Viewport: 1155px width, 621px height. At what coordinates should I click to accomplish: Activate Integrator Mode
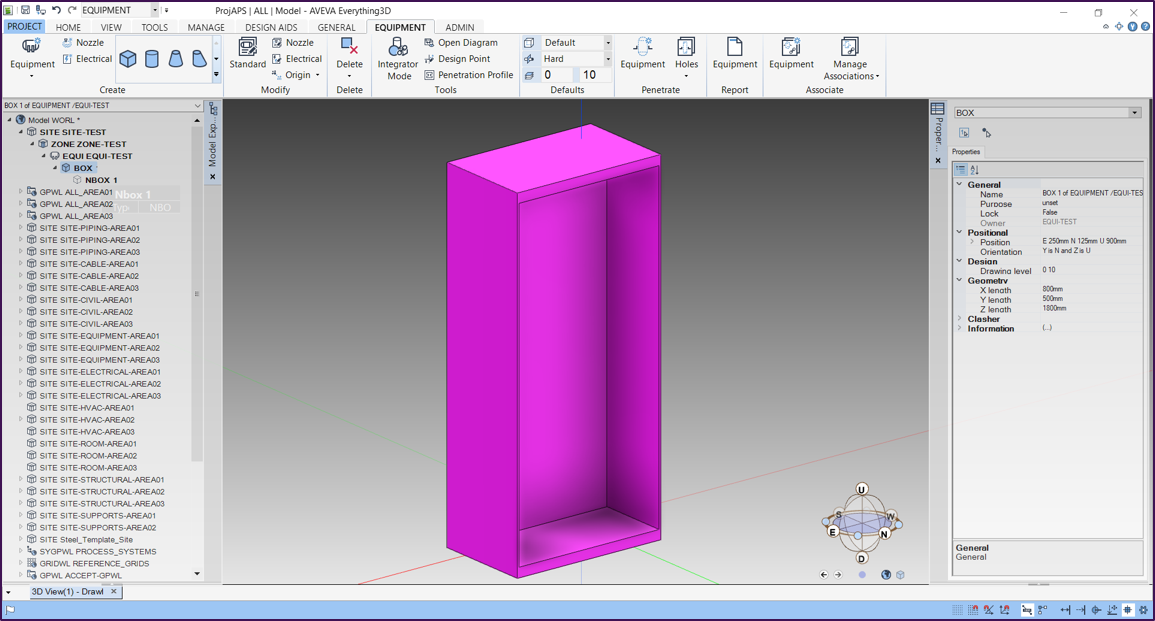[398, 59]
